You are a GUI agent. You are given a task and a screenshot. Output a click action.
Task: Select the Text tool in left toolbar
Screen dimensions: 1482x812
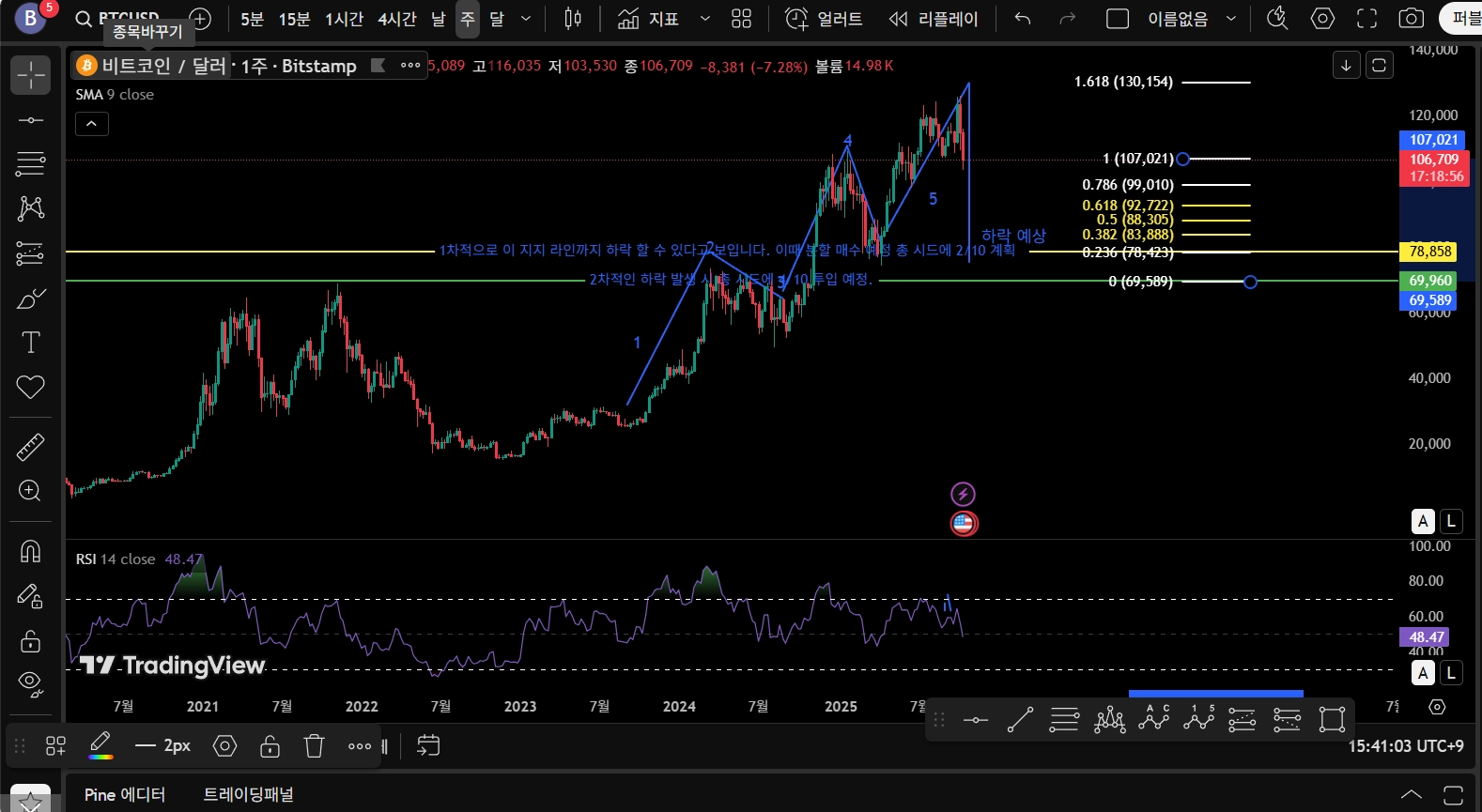30,343
